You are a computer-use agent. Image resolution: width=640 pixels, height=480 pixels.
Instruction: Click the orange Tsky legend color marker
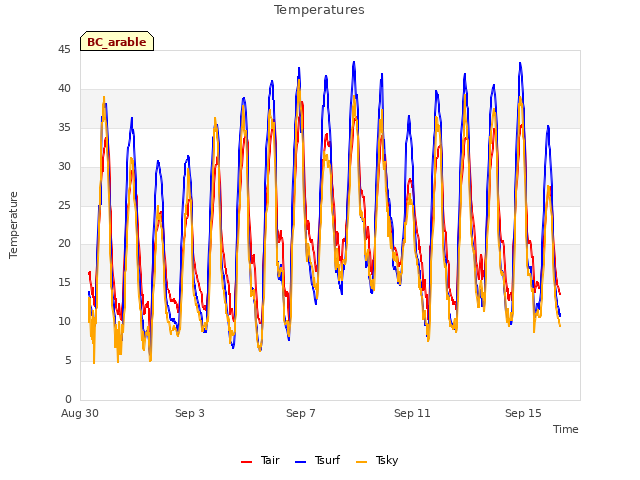coord(362,462)
